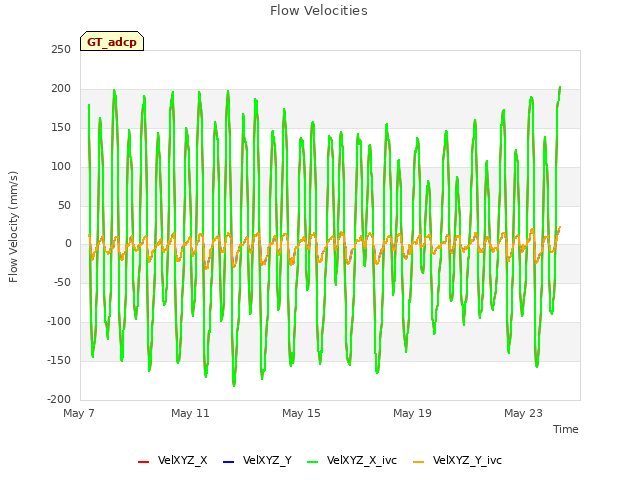Click the orange VelXYZ_Y_ivc legend color marker

point(419,462)
